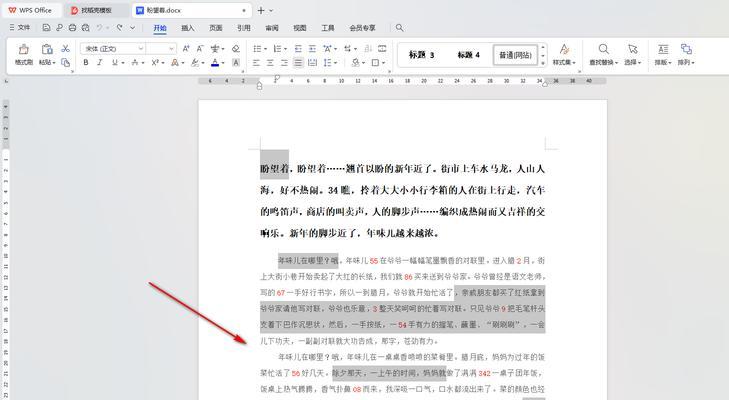The image size is (729, 400).
Task: Click the Clear Formatting eraser icon
Action: pos(236,48)
